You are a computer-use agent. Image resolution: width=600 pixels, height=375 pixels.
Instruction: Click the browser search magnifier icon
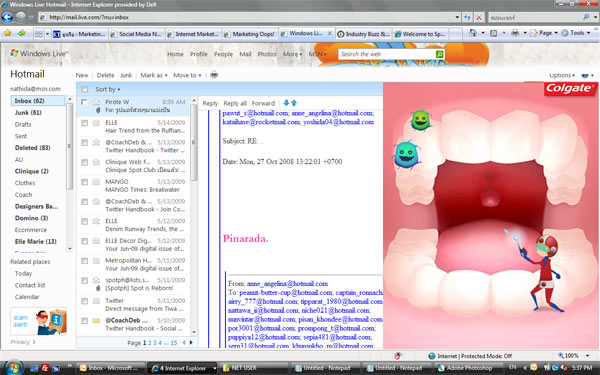click(x=586, y=17)
